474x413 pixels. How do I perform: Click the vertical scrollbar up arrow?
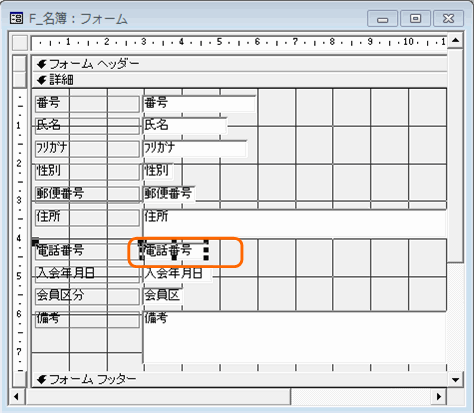click(x=455, y=41)
